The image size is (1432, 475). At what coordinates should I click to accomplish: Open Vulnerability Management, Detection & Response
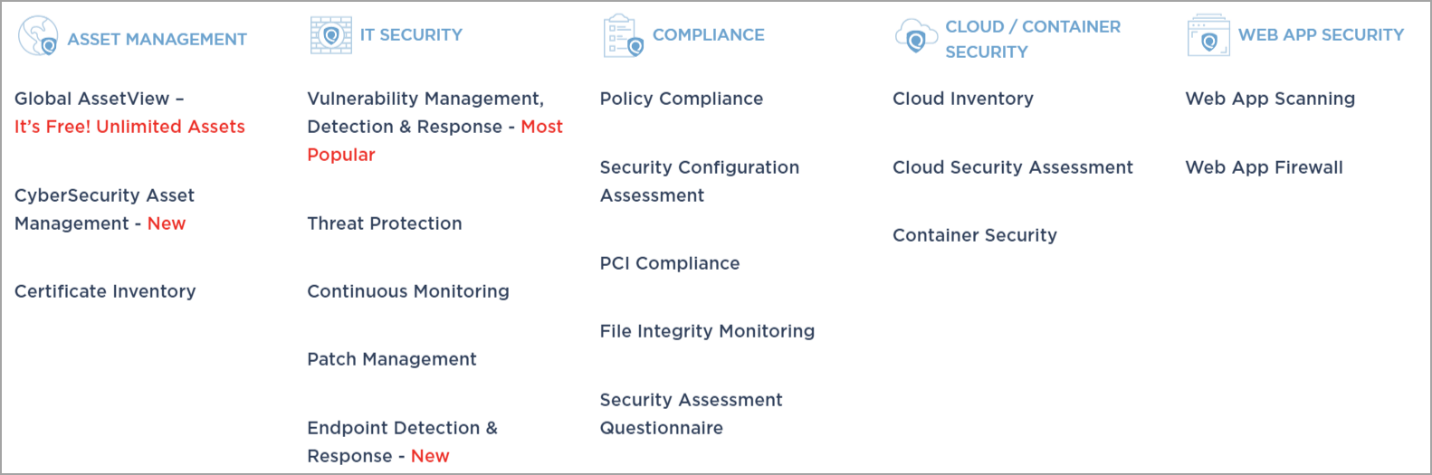point(425,99)
